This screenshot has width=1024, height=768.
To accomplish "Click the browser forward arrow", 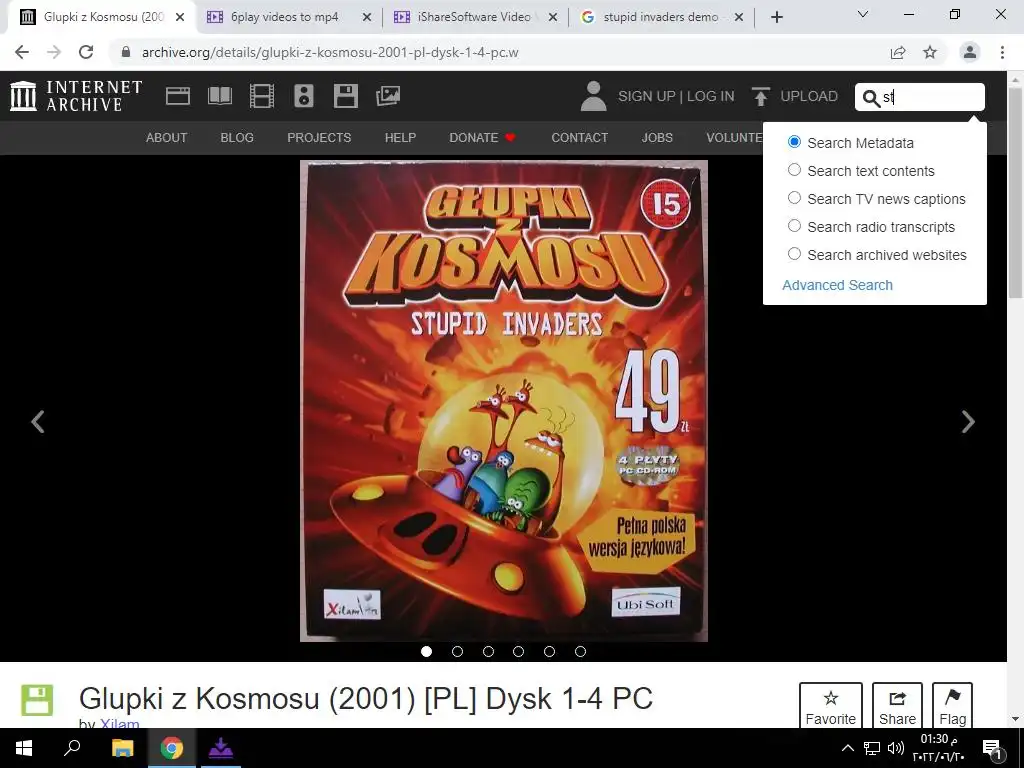I will [x=54, y=52].
